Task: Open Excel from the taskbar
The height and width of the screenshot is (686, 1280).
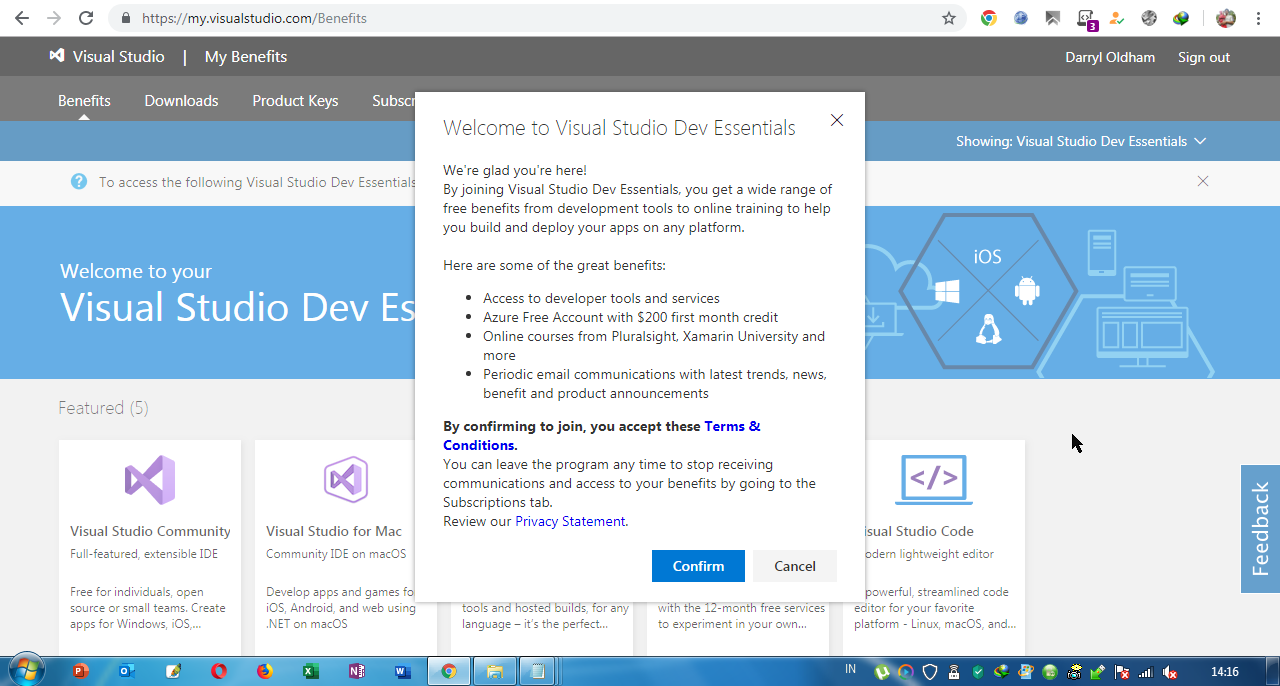Action: tap(310, 672)
